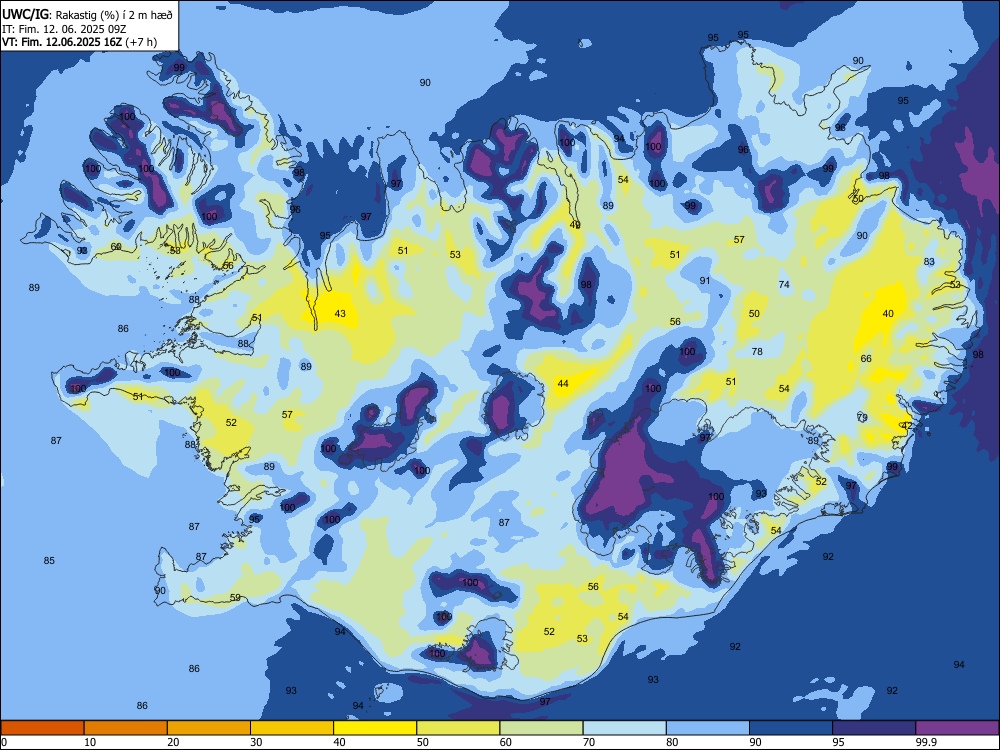Click the humidity value '43' on the map
This screenshot has width=1000, height=750.
340,313
